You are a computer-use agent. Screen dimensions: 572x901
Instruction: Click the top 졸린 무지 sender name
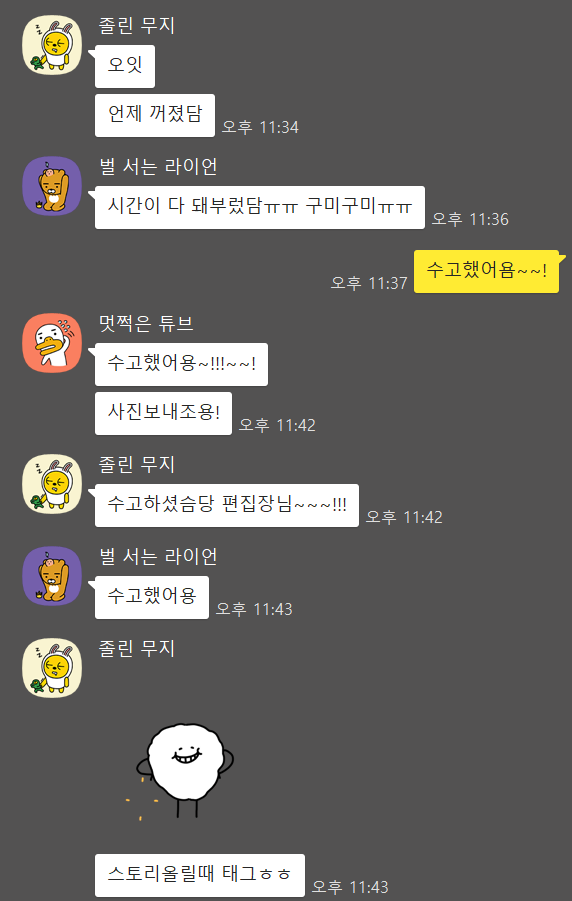point(137,25)
